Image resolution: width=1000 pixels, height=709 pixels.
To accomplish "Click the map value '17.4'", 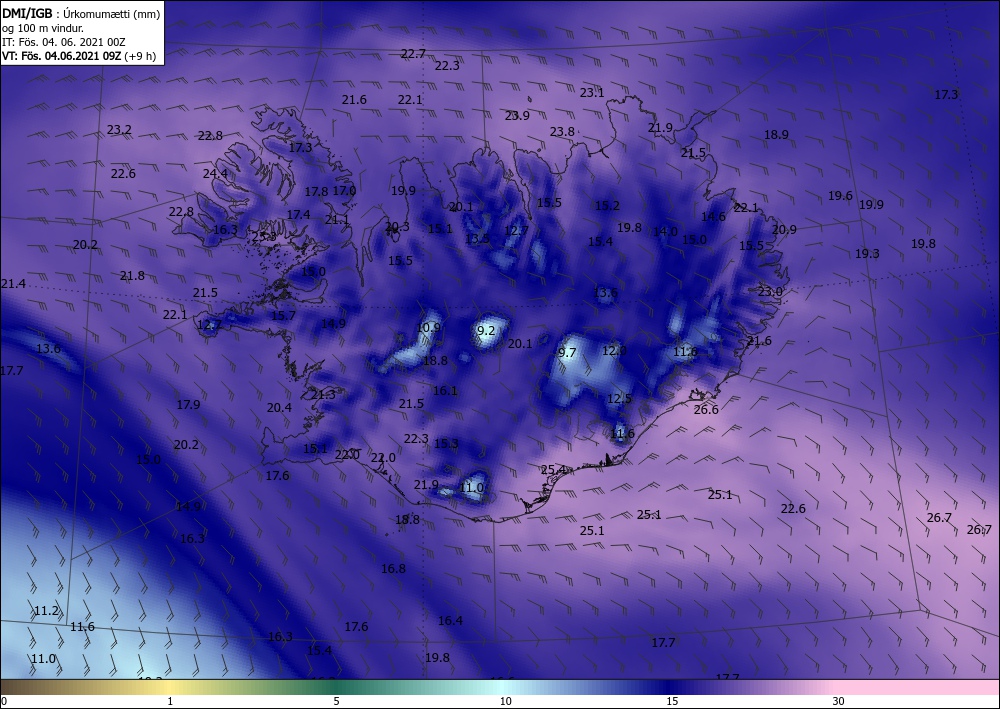I will (x=298, y=214).
